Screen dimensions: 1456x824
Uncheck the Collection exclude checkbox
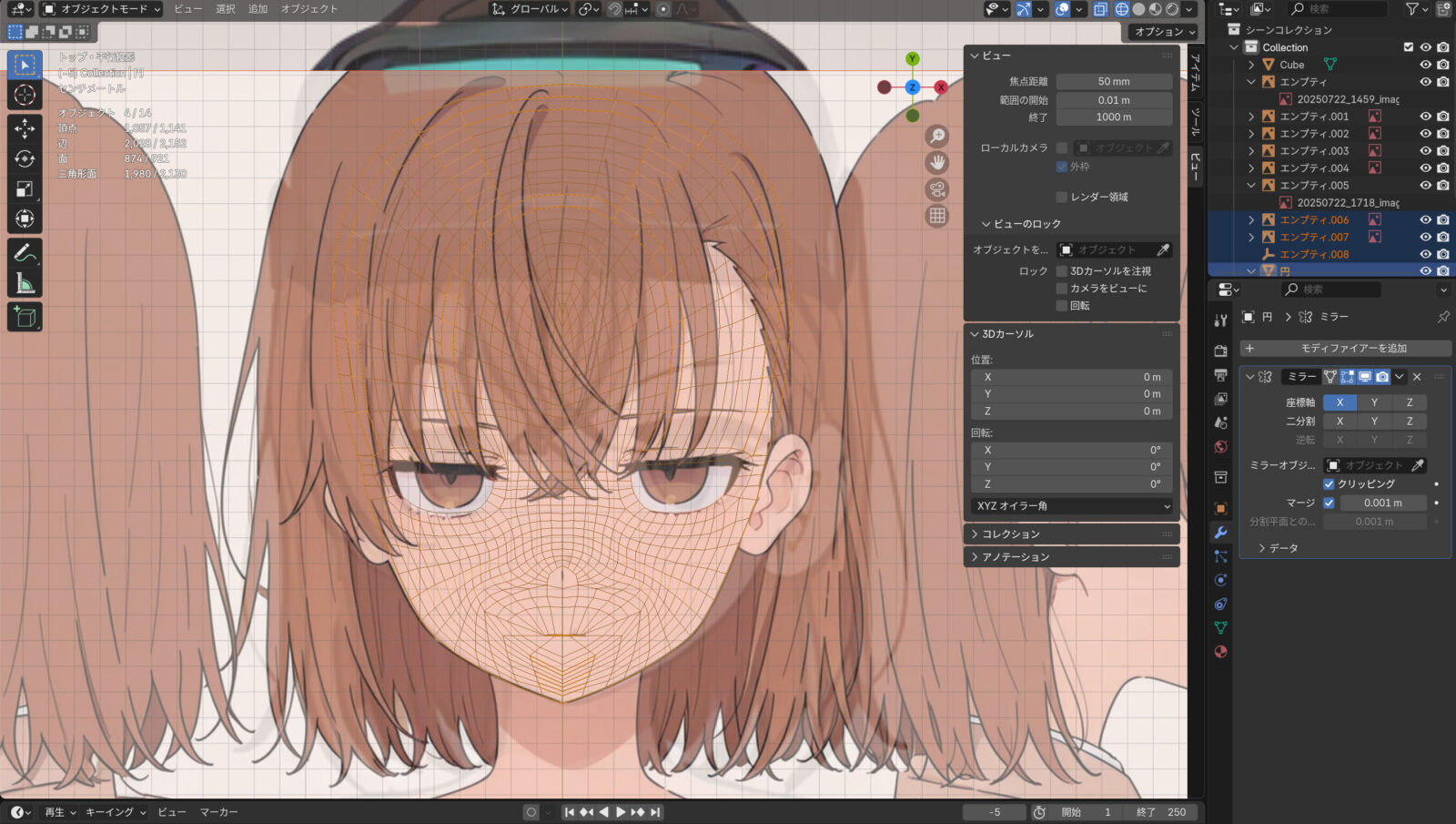tap(1408, 47)
